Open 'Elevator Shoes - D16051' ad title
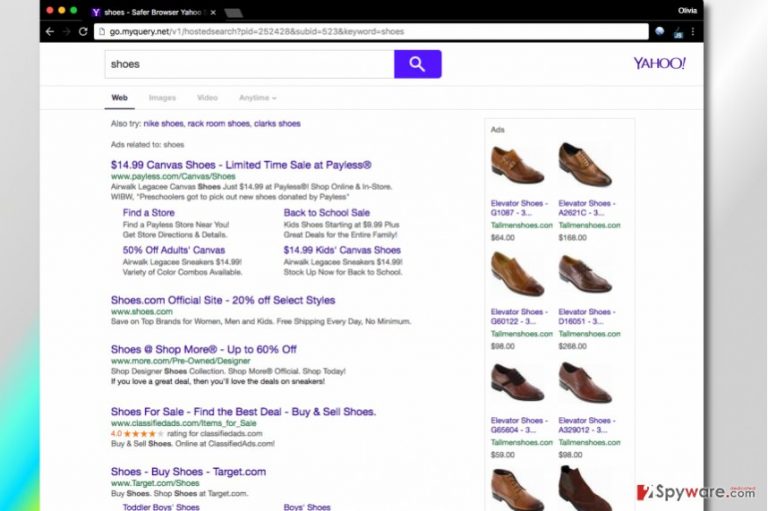768x511 pixels. 587,316
